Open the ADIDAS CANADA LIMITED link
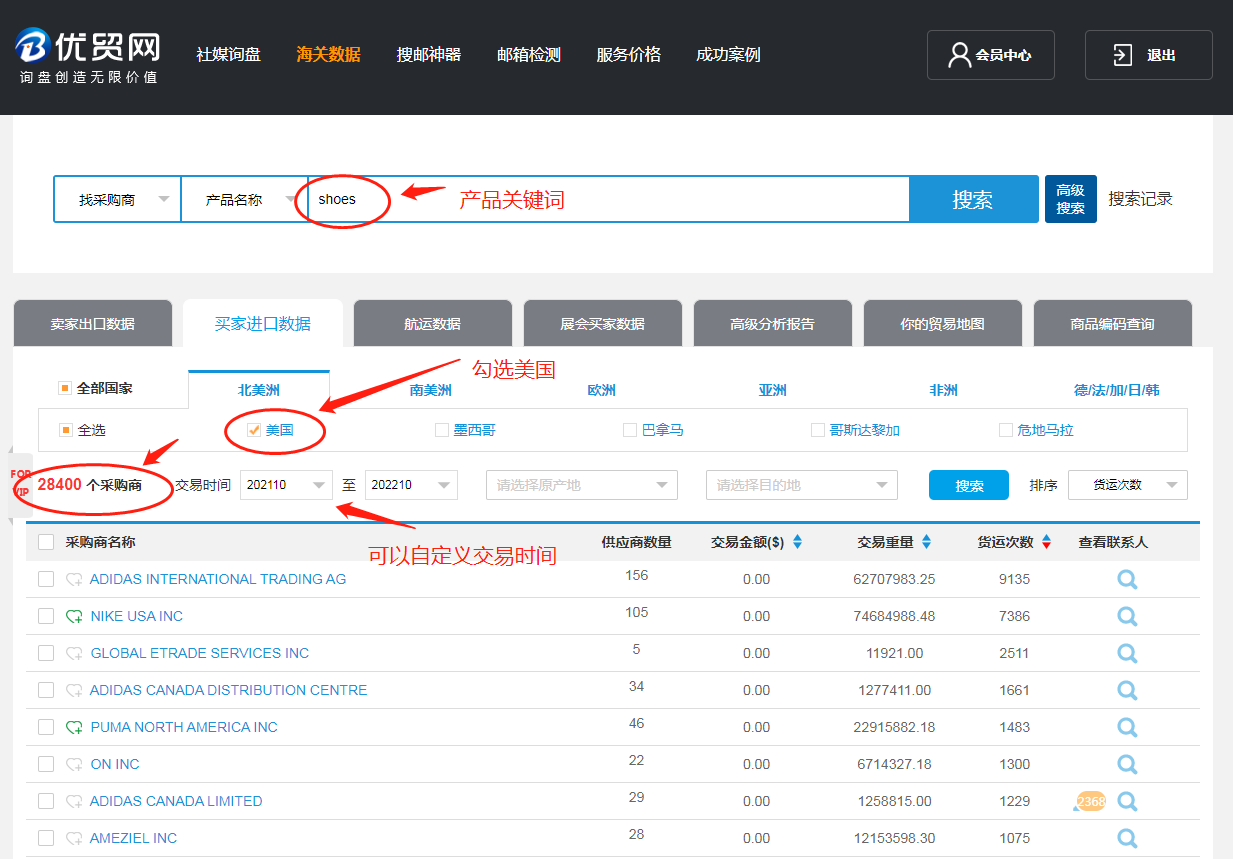 [176, 801]
